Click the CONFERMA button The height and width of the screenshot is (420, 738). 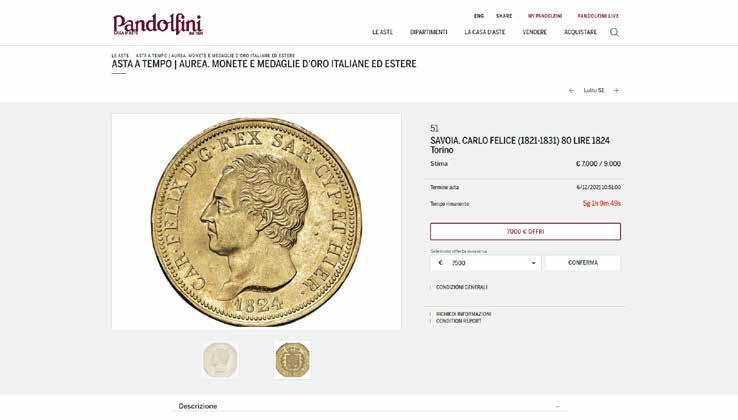tap(583, 263)
